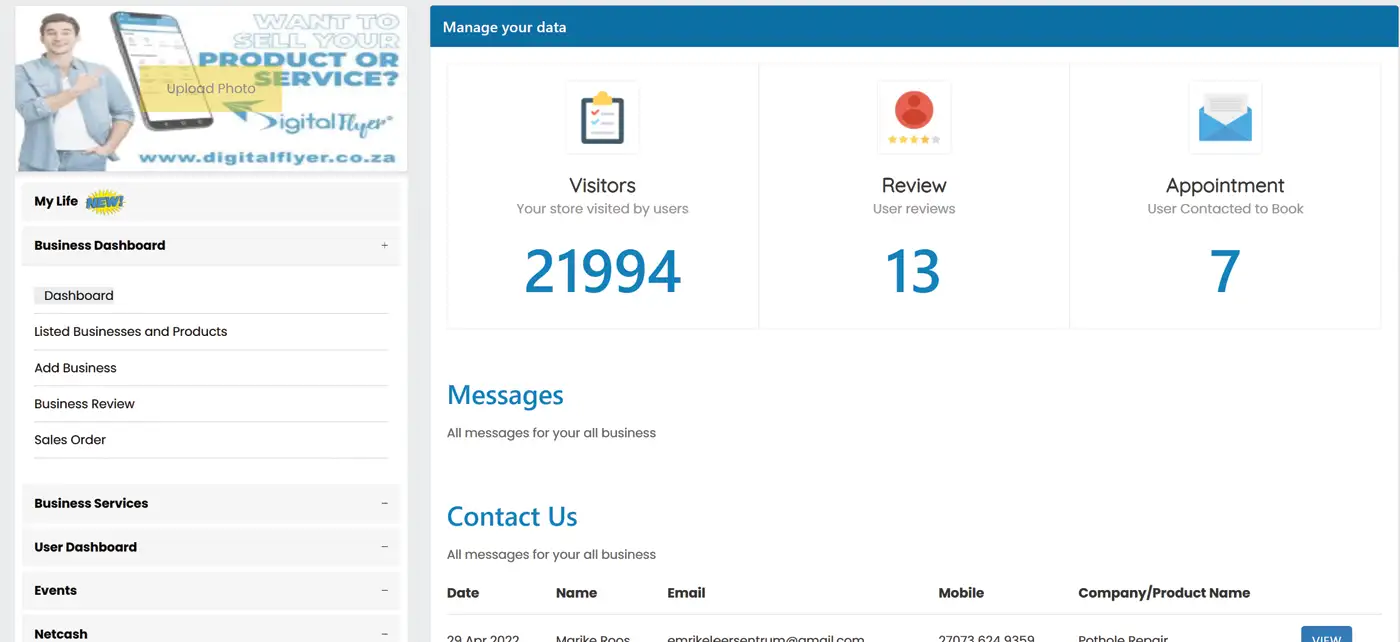Expand the Netcash section

click(384, 634)
